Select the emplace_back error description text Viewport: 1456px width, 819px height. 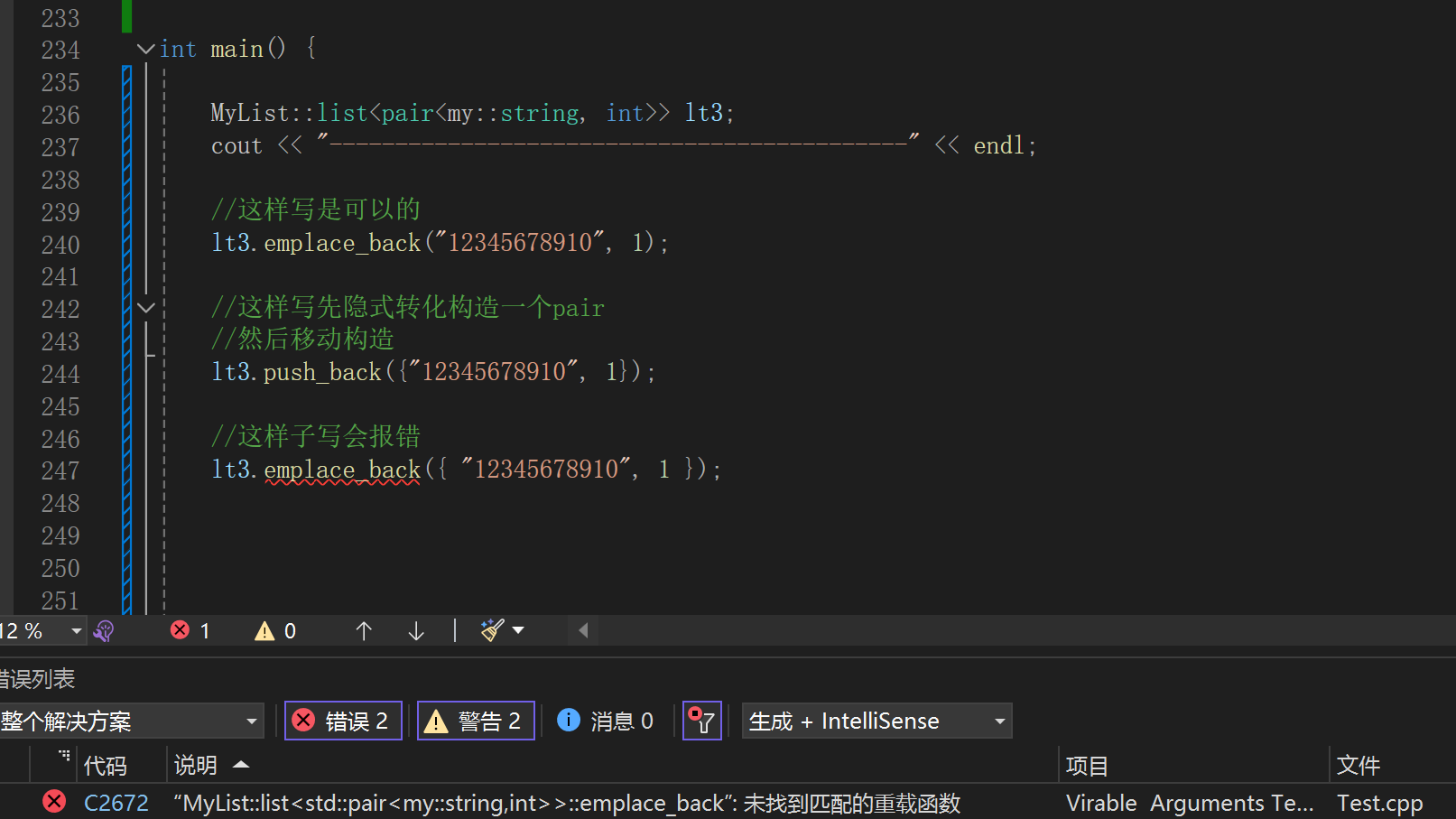[567, 803]
